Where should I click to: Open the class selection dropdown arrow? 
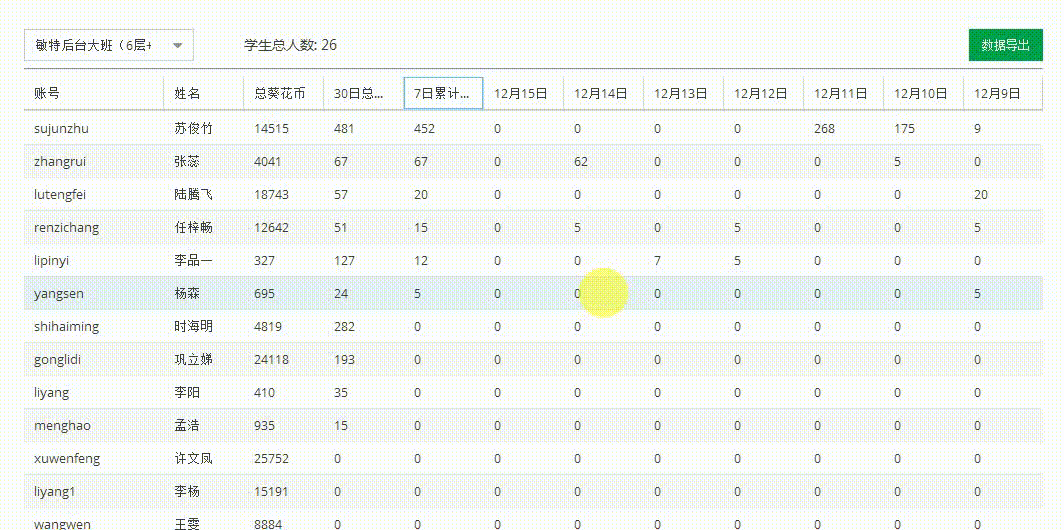tap(178, 45)
